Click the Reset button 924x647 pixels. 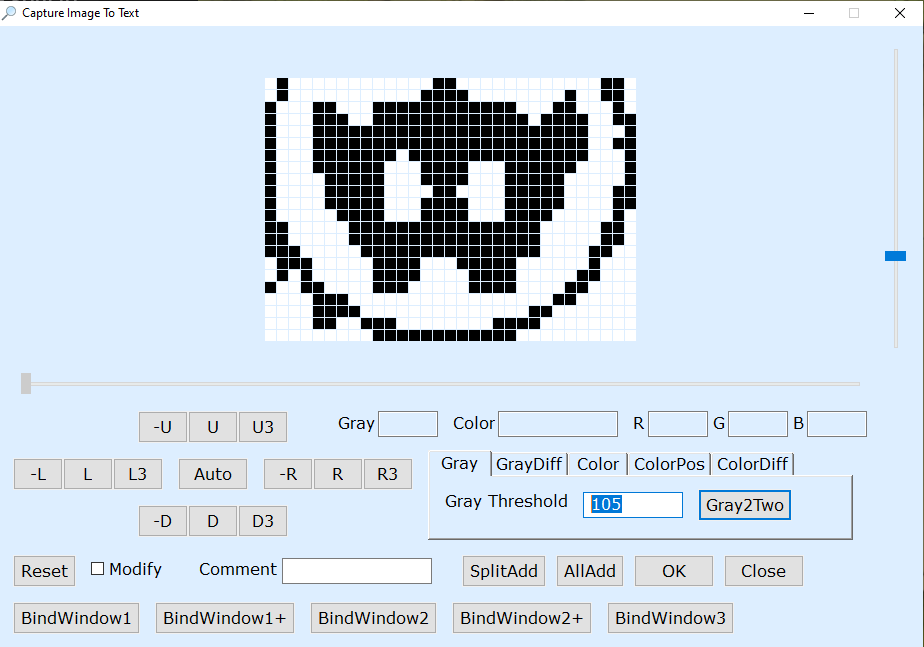pyautogui.click(x=45, y=571)
